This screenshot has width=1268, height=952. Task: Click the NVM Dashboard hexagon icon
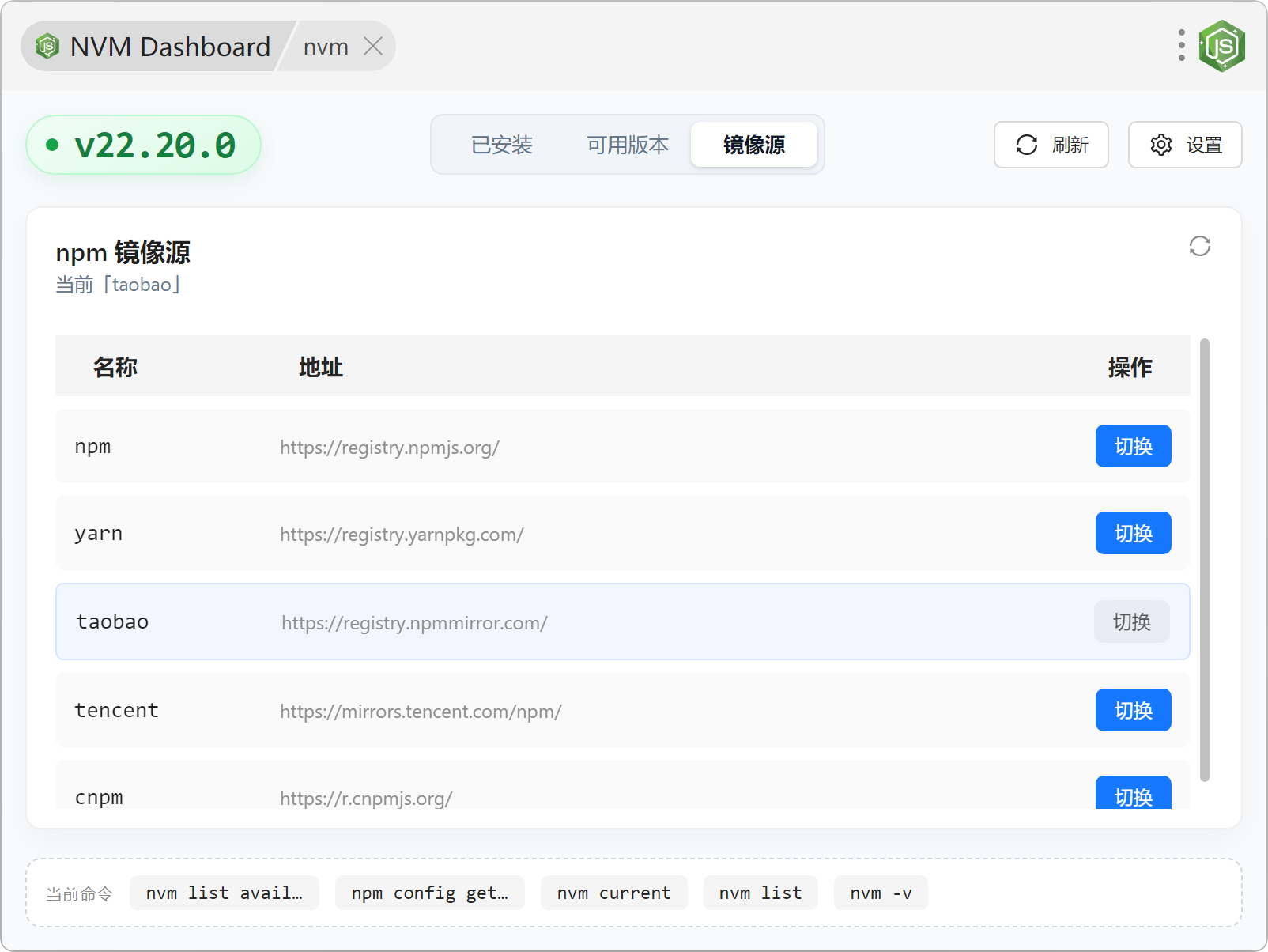[x=47, y=47]
